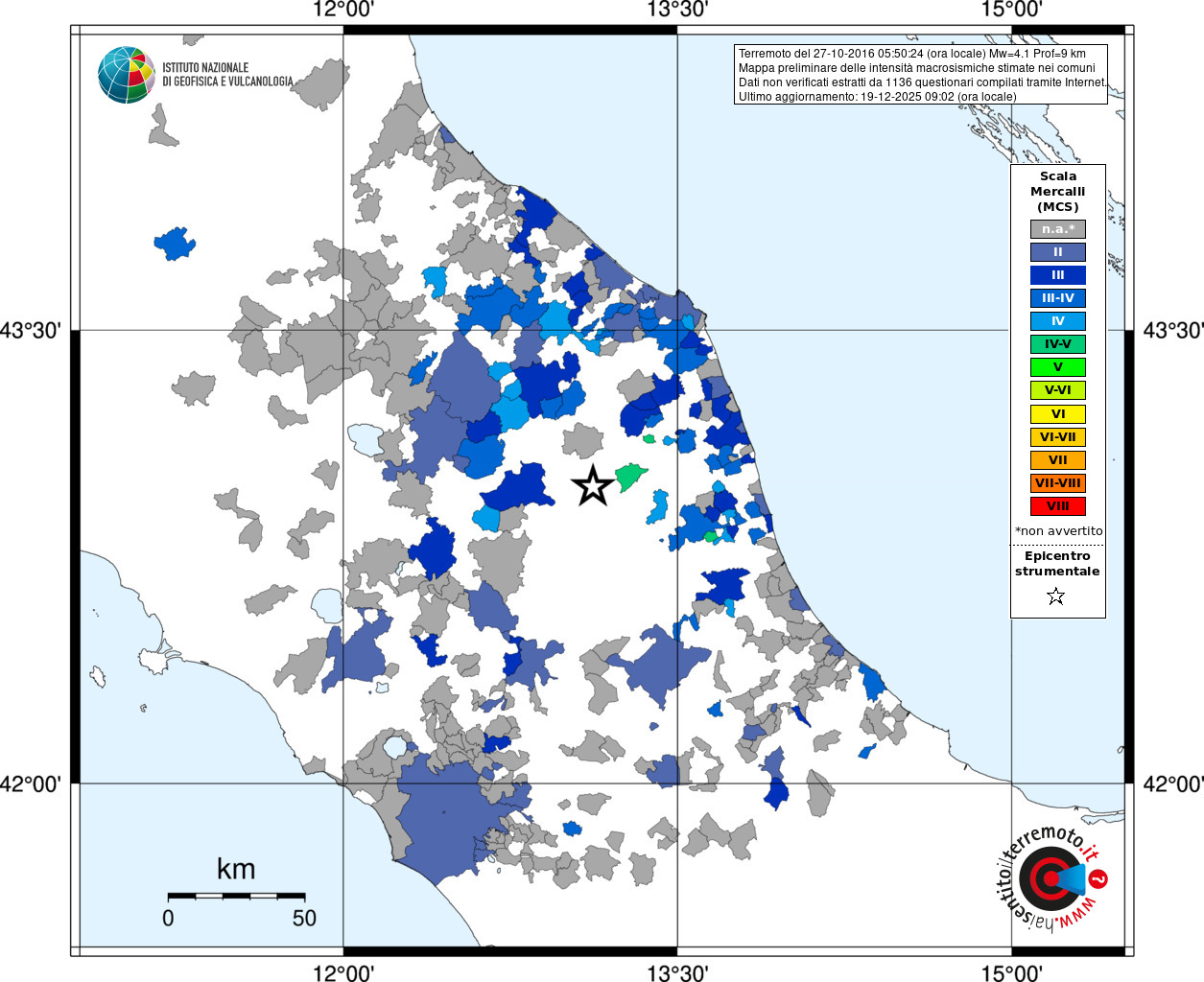Click the right 43°30' latitude label
This screenshot has height=982, width=1204.
pos(1172,331)
